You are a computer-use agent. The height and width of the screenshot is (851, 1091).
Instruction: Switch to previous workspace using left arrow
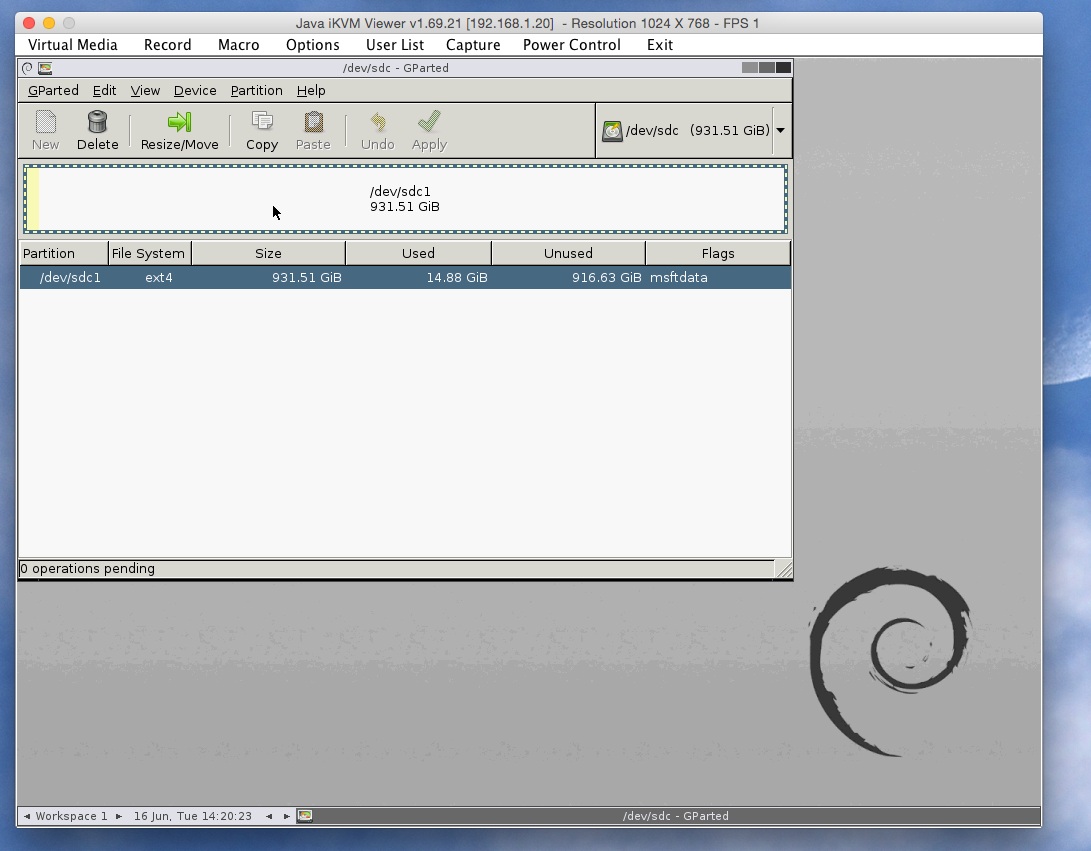(26, 816)
